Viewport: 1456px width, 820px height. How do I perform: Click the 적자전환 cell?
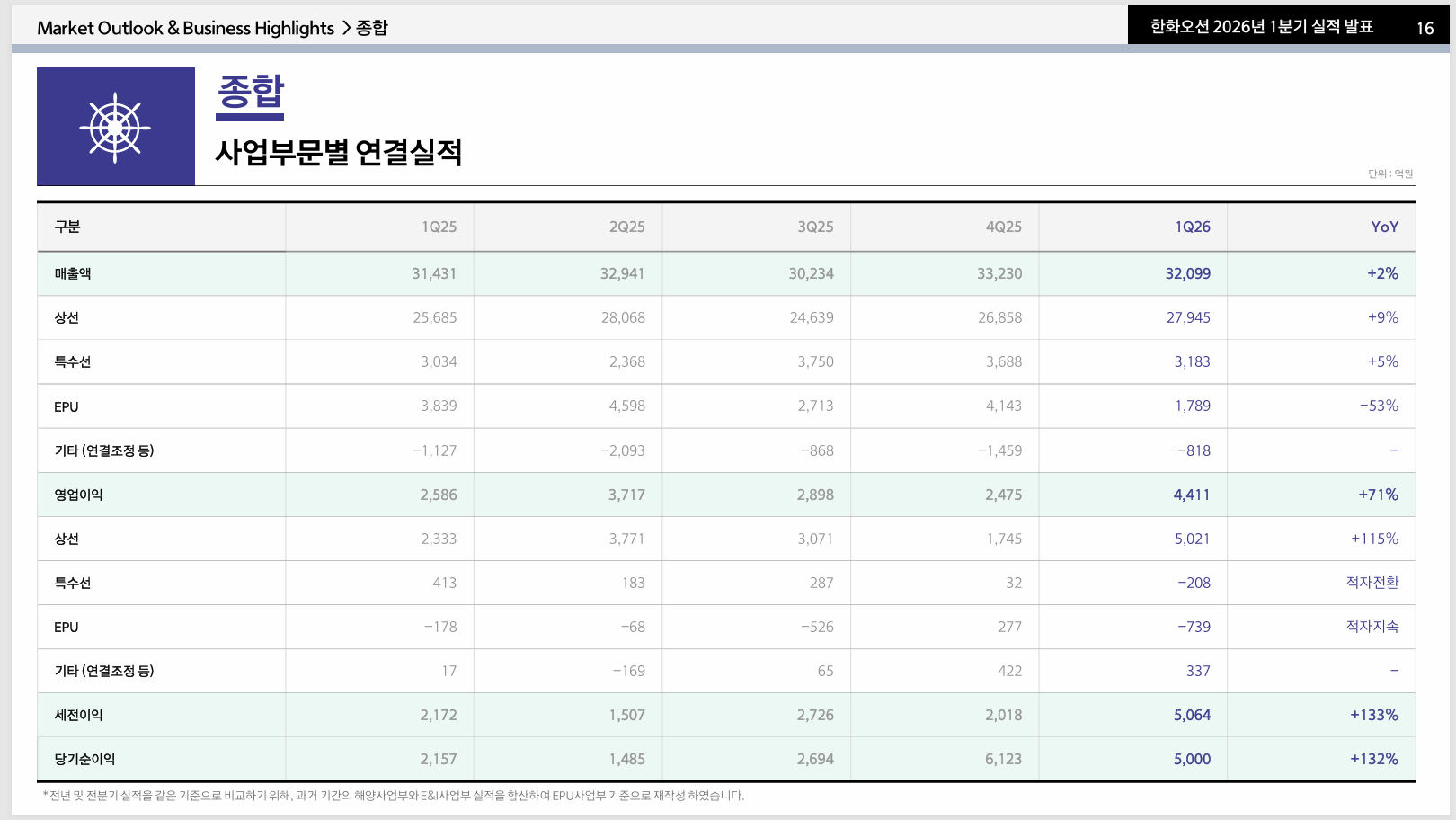pos(1372,583)
